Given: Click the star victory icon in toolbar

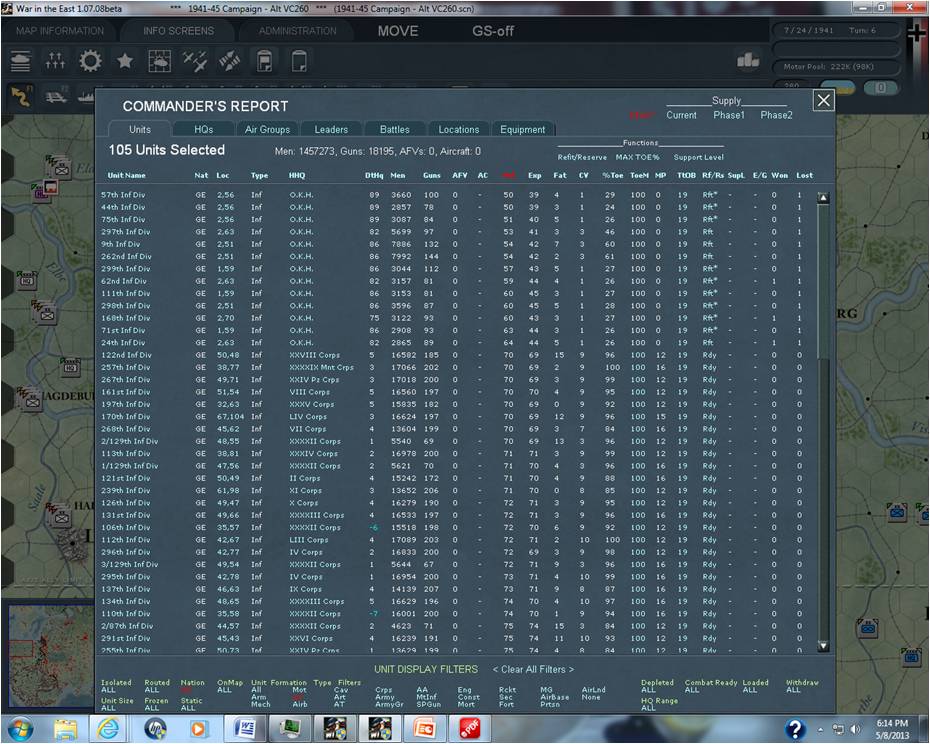Looking at the screenshot, I should 125,61.
